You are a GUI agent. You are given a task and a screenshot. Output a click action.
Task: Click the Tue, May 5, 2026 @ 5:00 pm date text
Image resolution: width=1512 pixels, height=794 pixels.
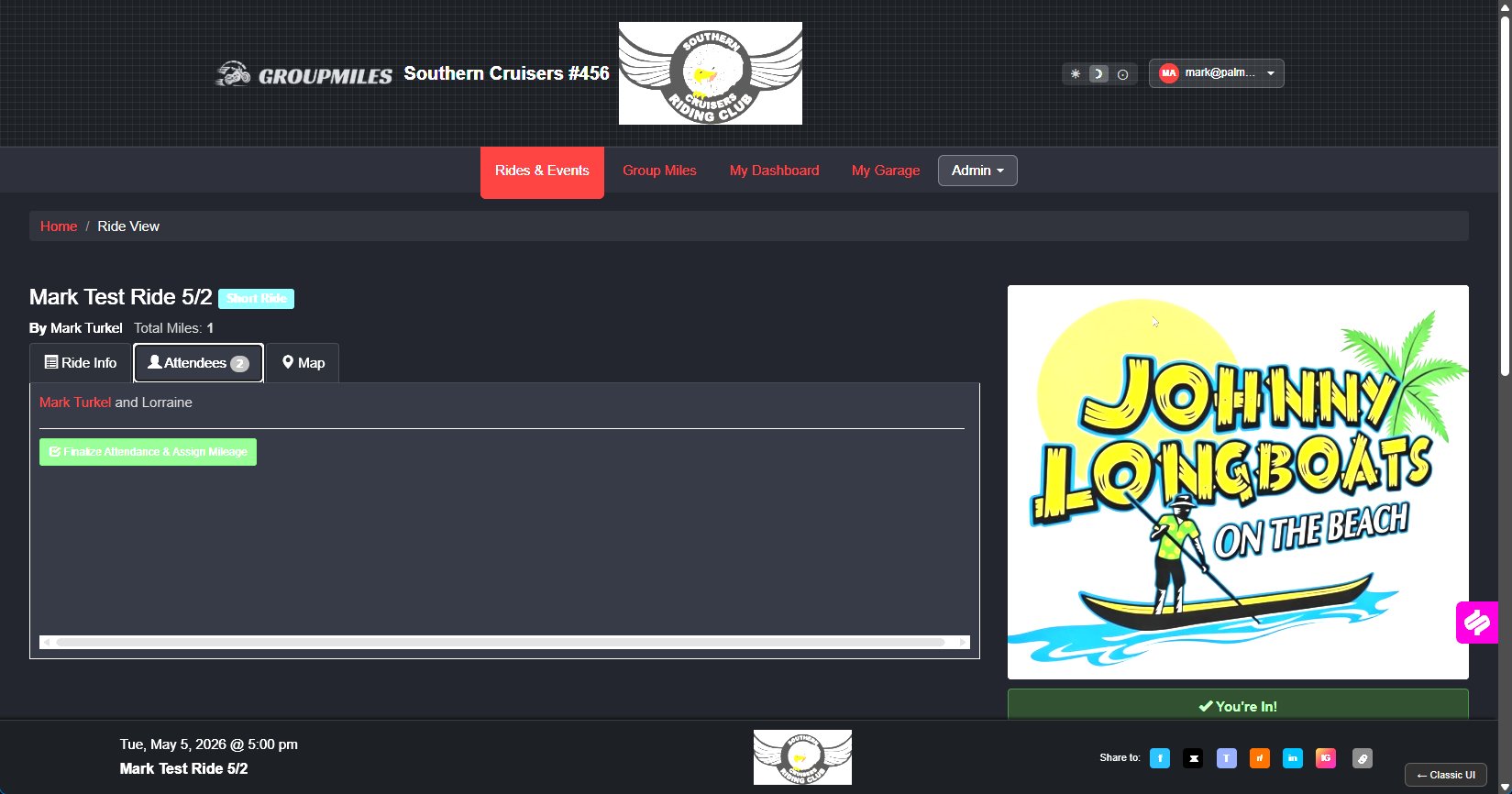pos(209,744)
